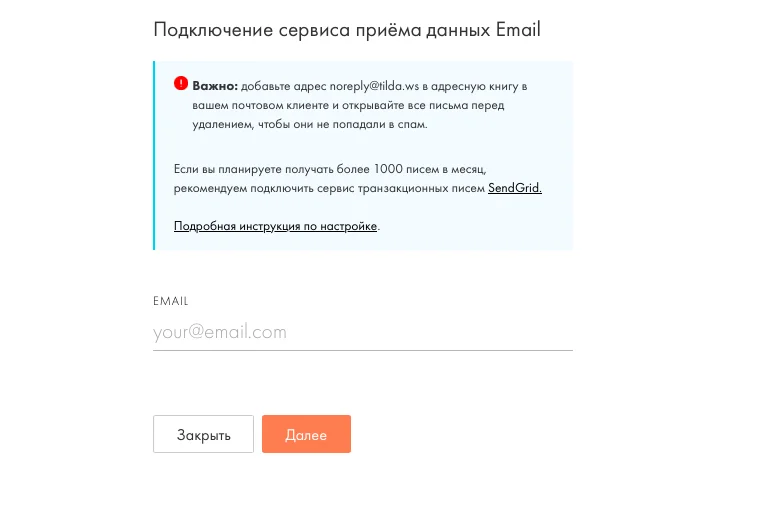This screenshot has height=505, width=759.
Task: Open the SendGrid link
Action: [x=514, y=188]
